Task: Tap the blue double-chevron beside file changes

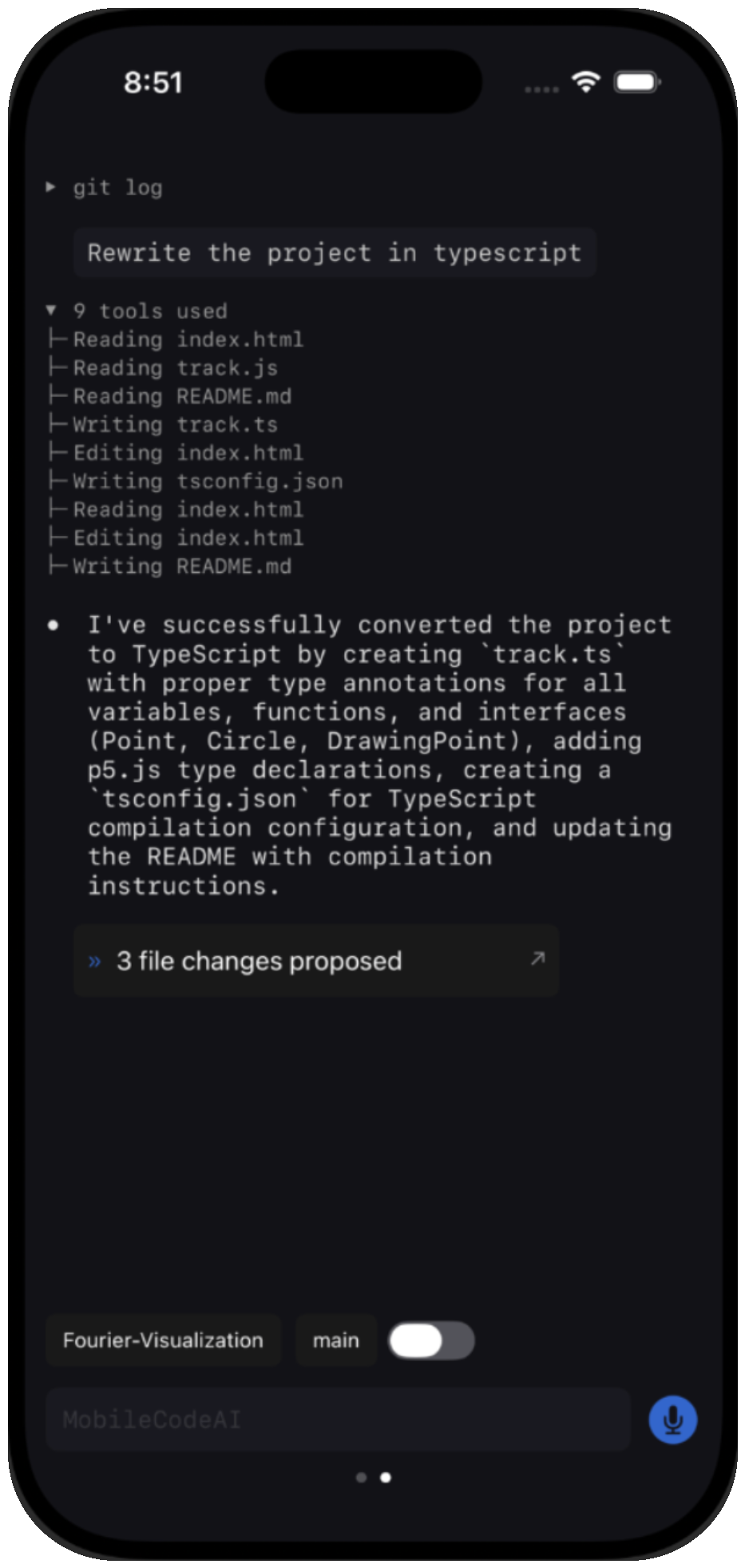Action: click(95, 961)
